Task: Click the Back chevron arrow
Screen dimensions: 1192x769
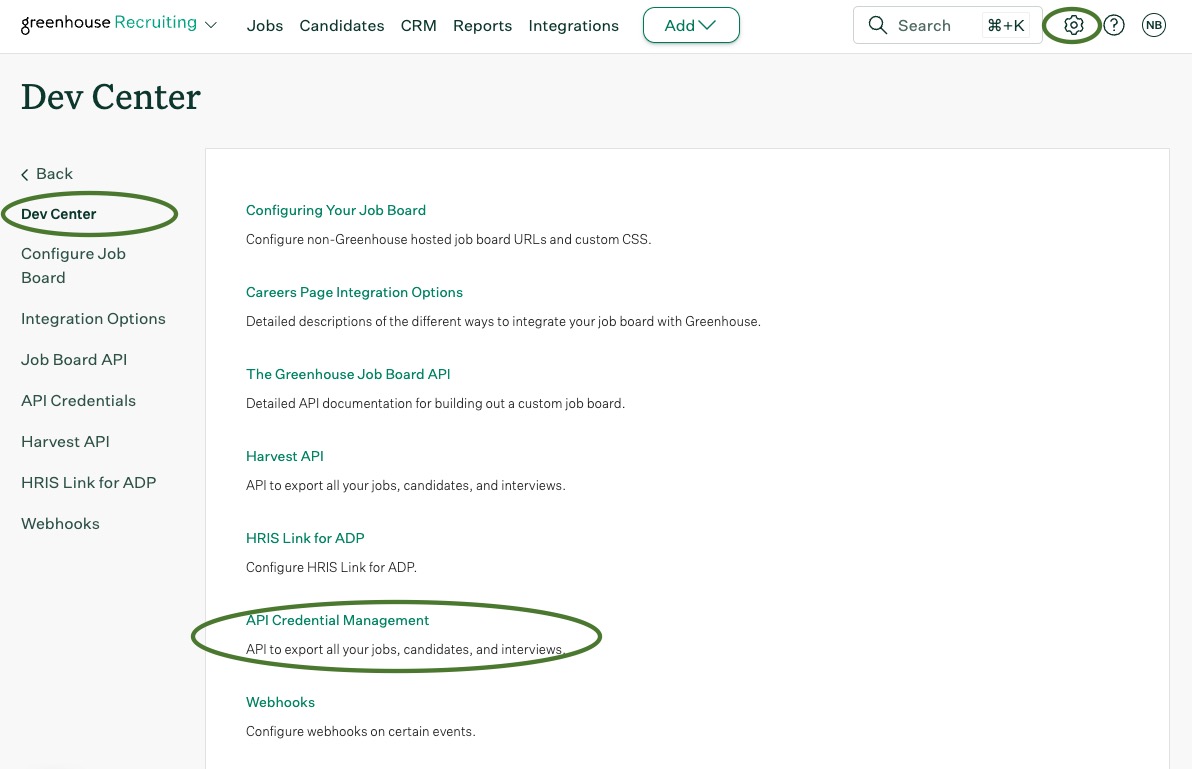Action: (x=25, y=175)
